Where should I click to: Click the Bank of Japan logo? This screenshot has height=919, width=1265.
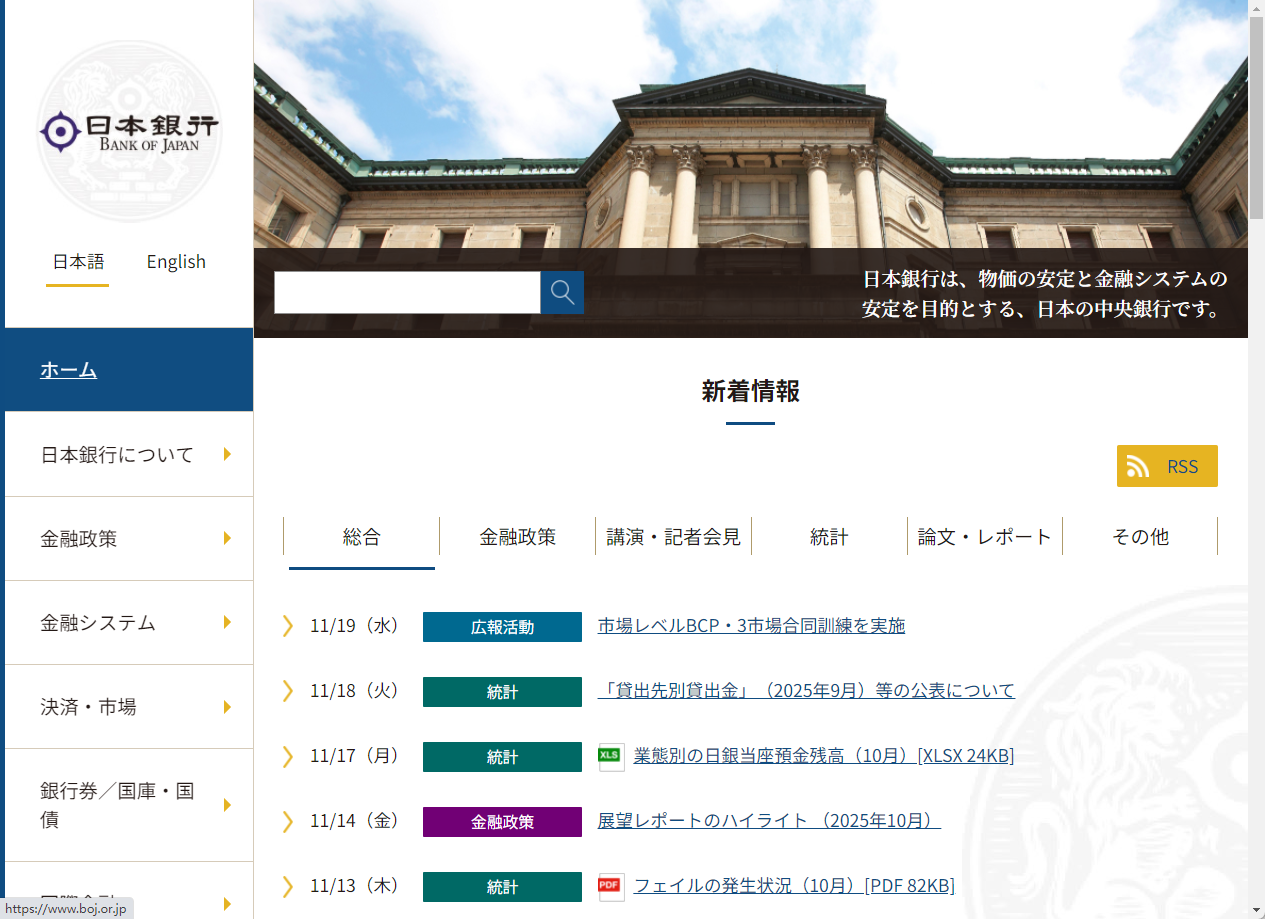tap(128, 130)
